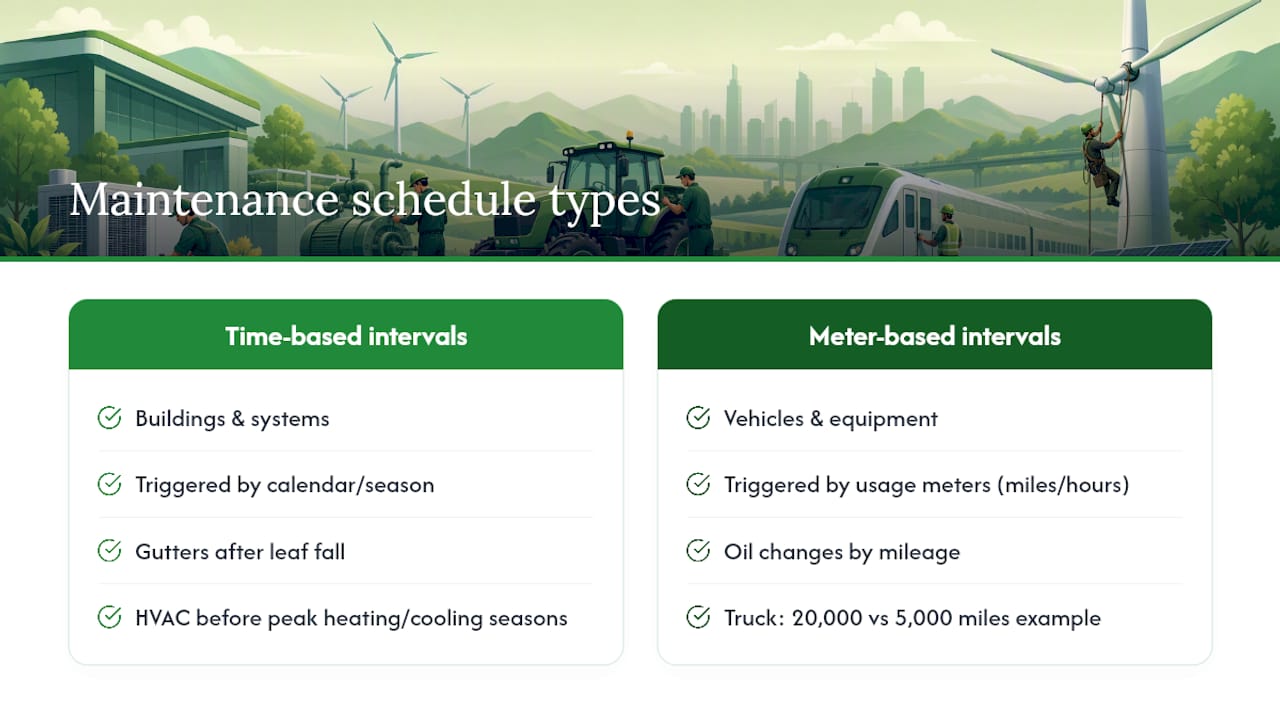Click the check icon next to Triggered by usage meters

[698, 485]
